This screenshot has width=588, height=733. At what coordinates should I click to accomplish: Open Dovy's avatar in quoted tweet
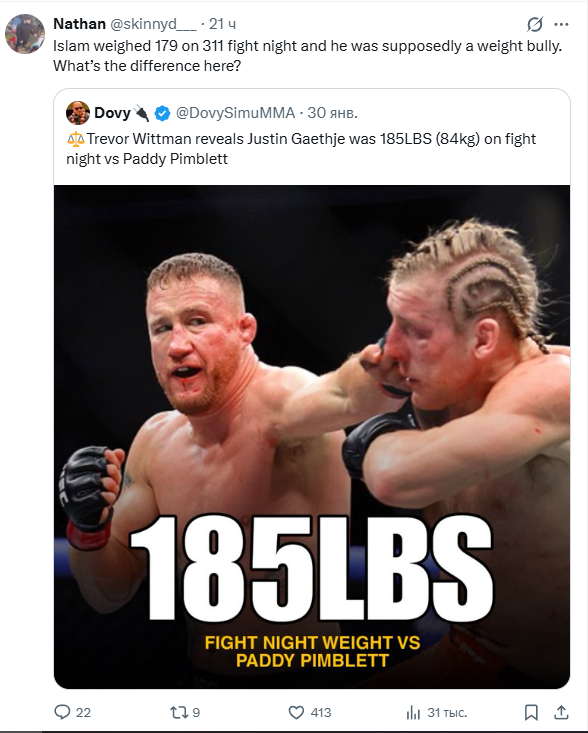point(78,113)
